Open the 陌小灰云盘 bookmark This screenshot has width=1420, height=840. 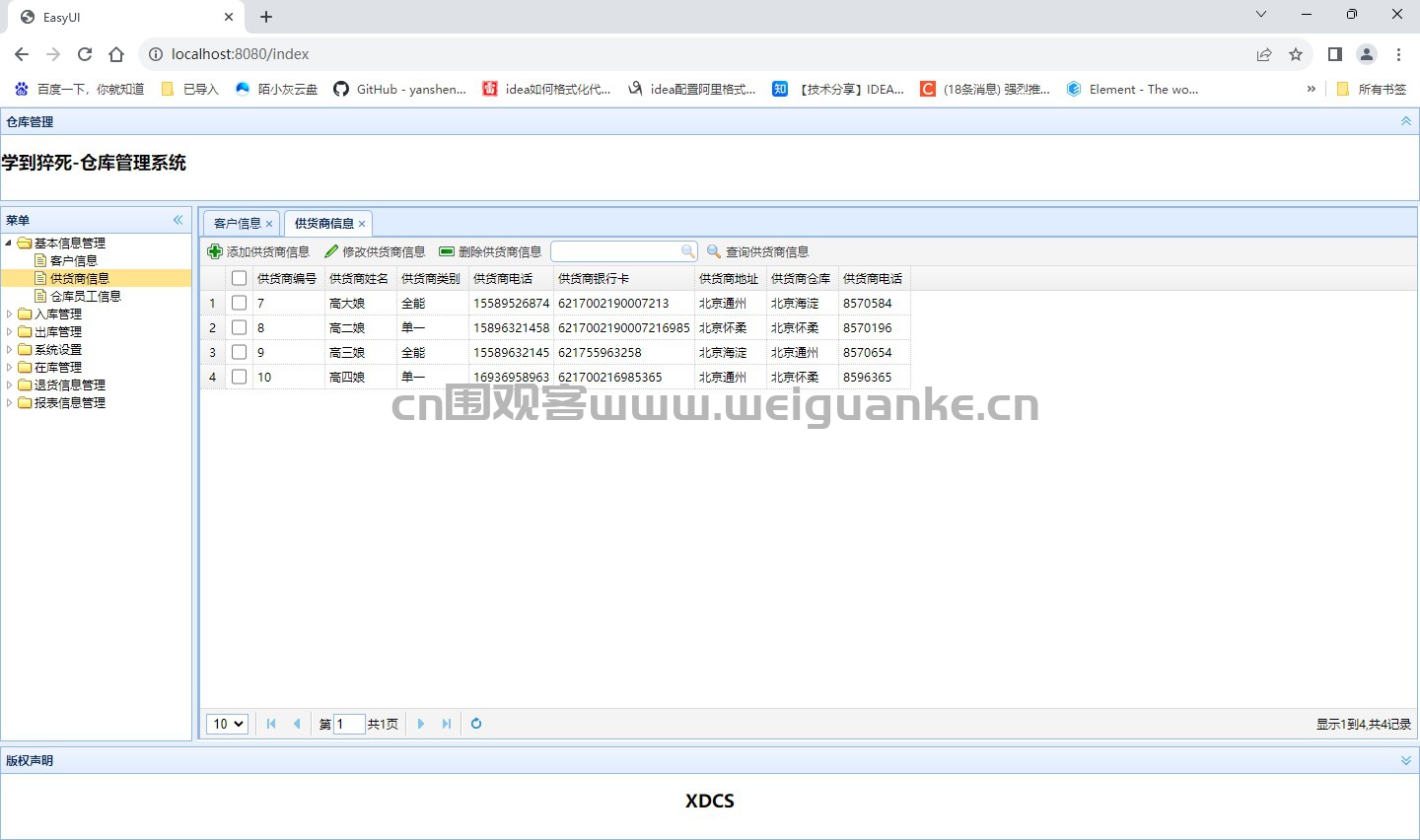pyautogui.click(x=277, y=89)
